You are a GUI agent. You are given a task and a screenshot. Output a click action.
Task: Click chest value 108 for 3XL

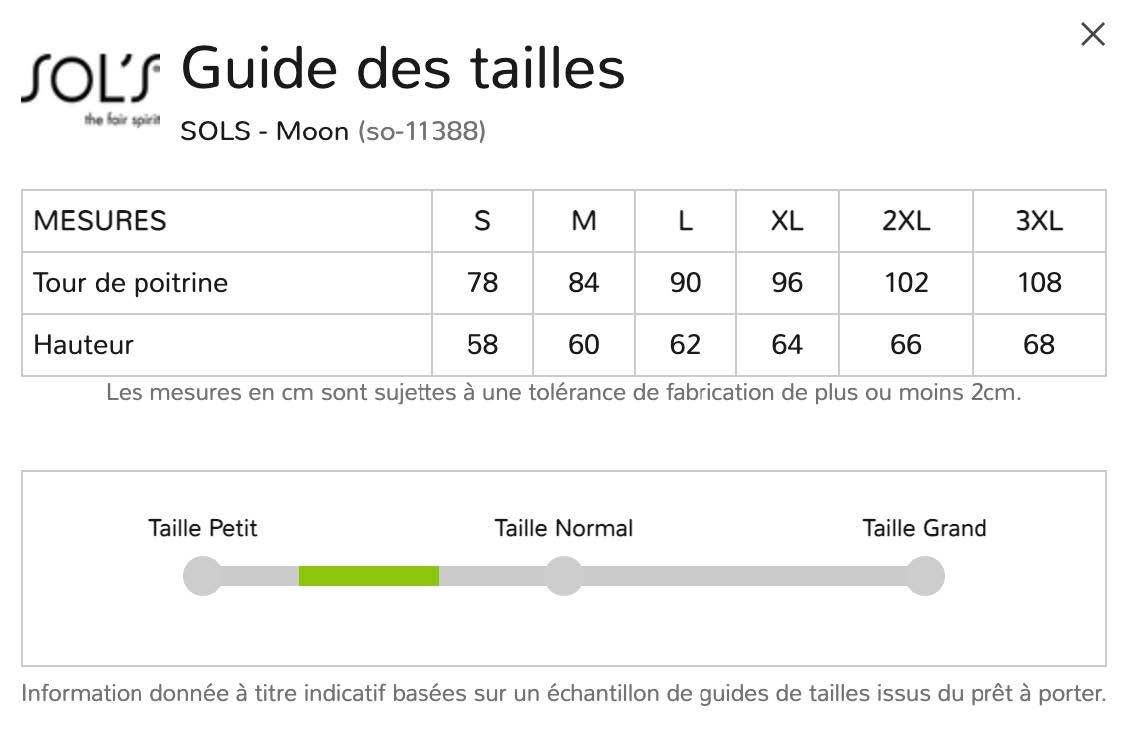coord(1039,283)
